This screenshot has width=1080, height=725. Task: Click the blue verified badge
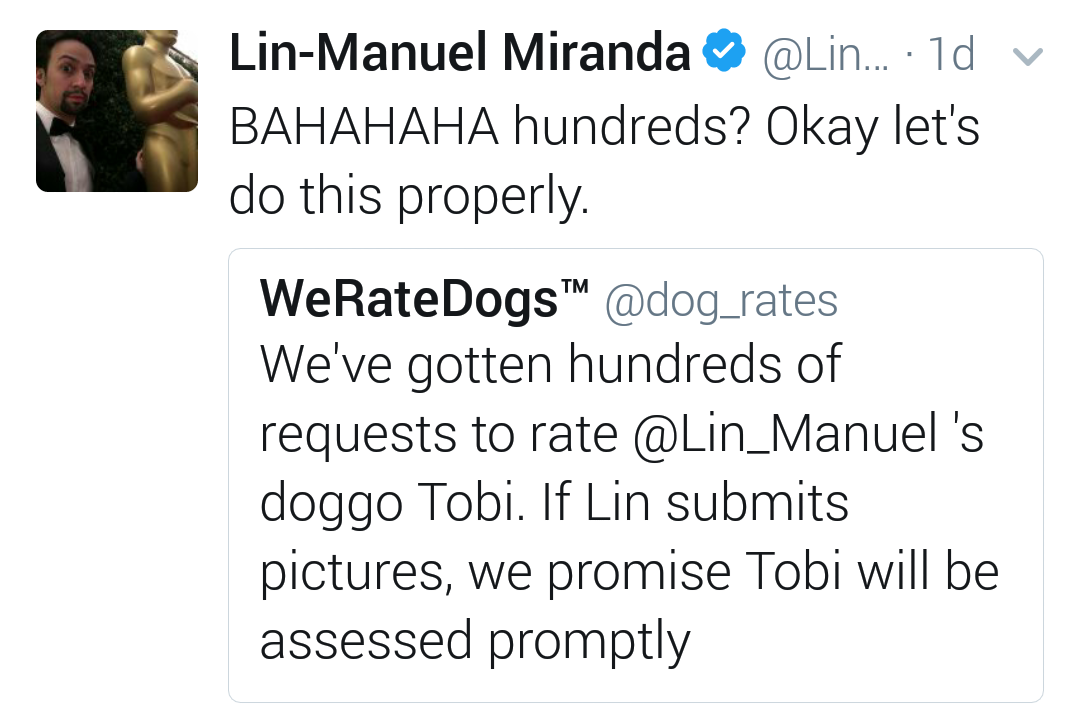[723, 53]
